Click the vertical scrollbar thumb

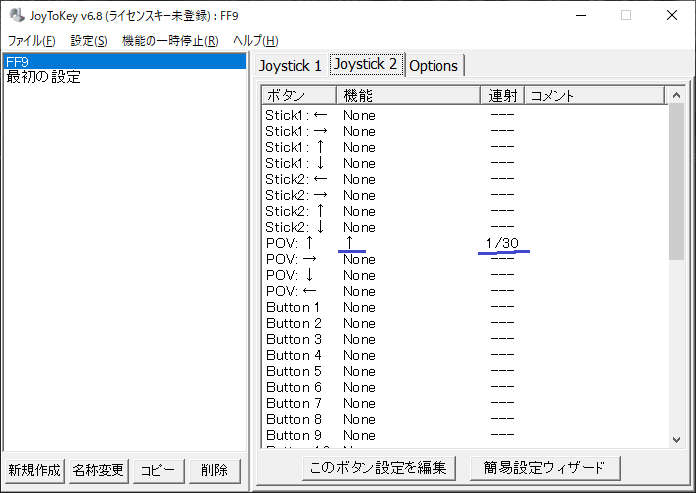tap(676, 181)
